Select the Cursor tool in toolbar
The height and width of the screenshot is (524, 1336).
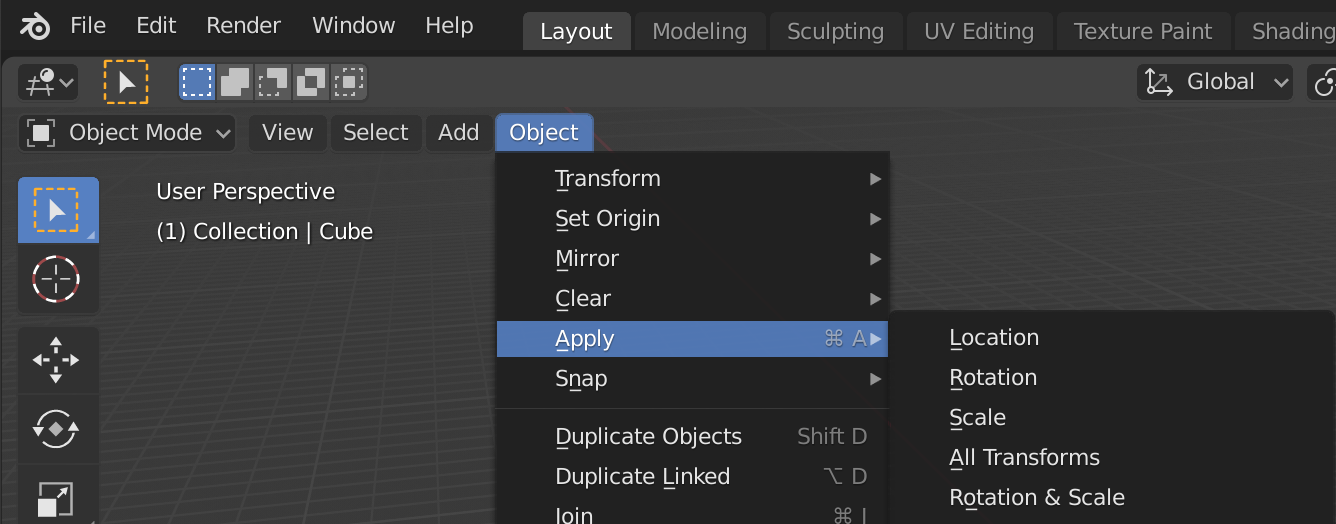pos(57,279)
